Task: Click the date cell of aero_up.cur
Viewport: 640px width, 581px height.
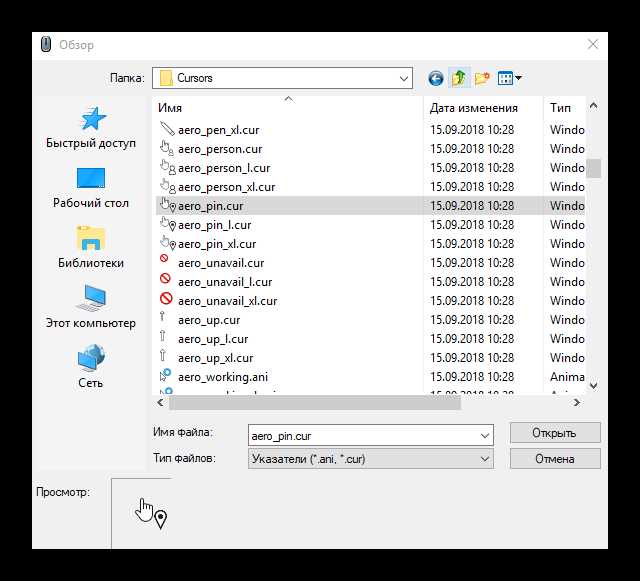Action: click(x=472, y=320)
